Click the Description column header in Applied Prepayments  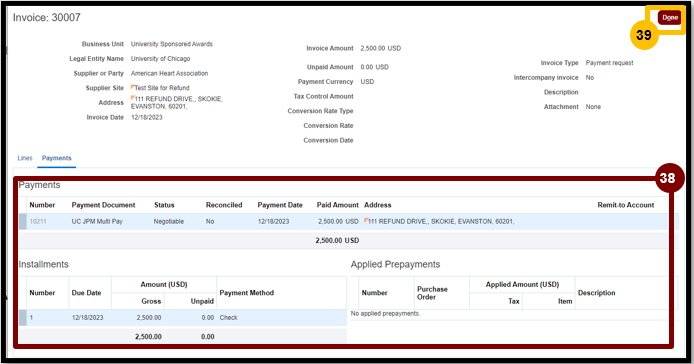pos(596,293)
